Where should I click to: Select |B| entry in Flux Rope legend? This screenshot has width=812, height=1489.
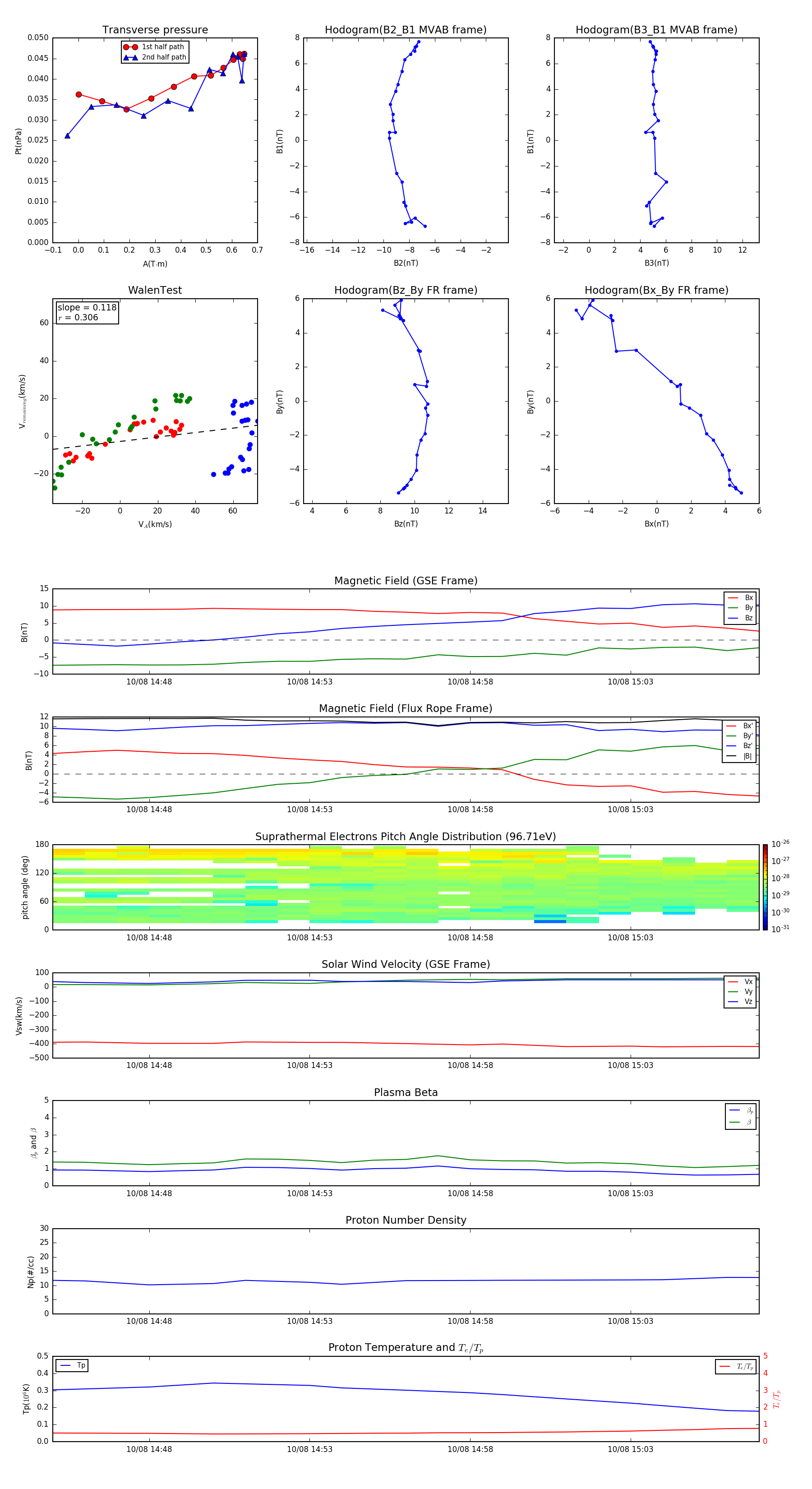[739, 756]
